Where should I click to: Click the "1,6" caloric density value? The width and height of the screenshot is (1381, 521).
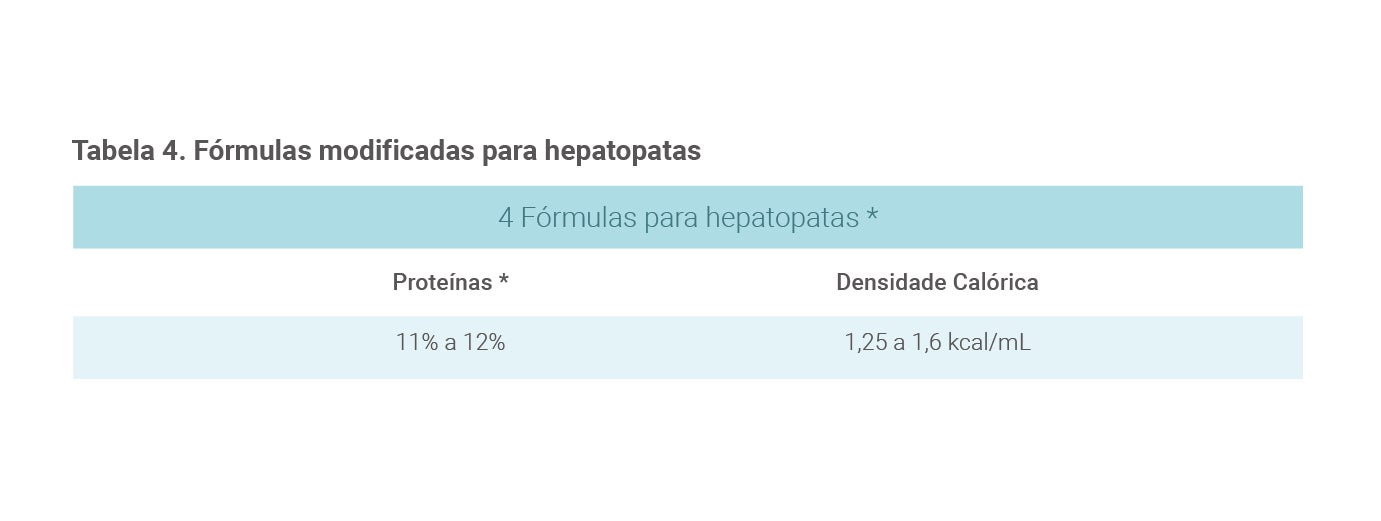click(926, 343)
